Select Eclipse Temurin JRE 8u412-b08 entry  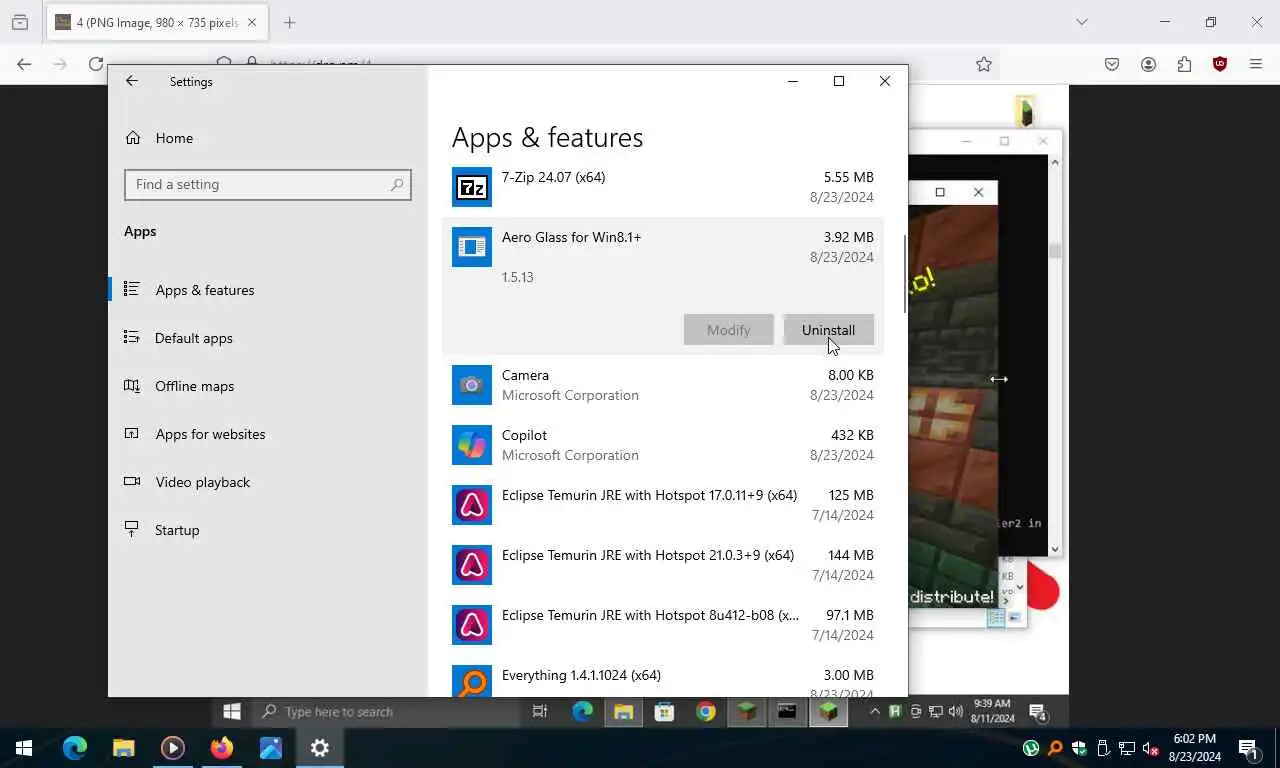click(x=663, y=625)
